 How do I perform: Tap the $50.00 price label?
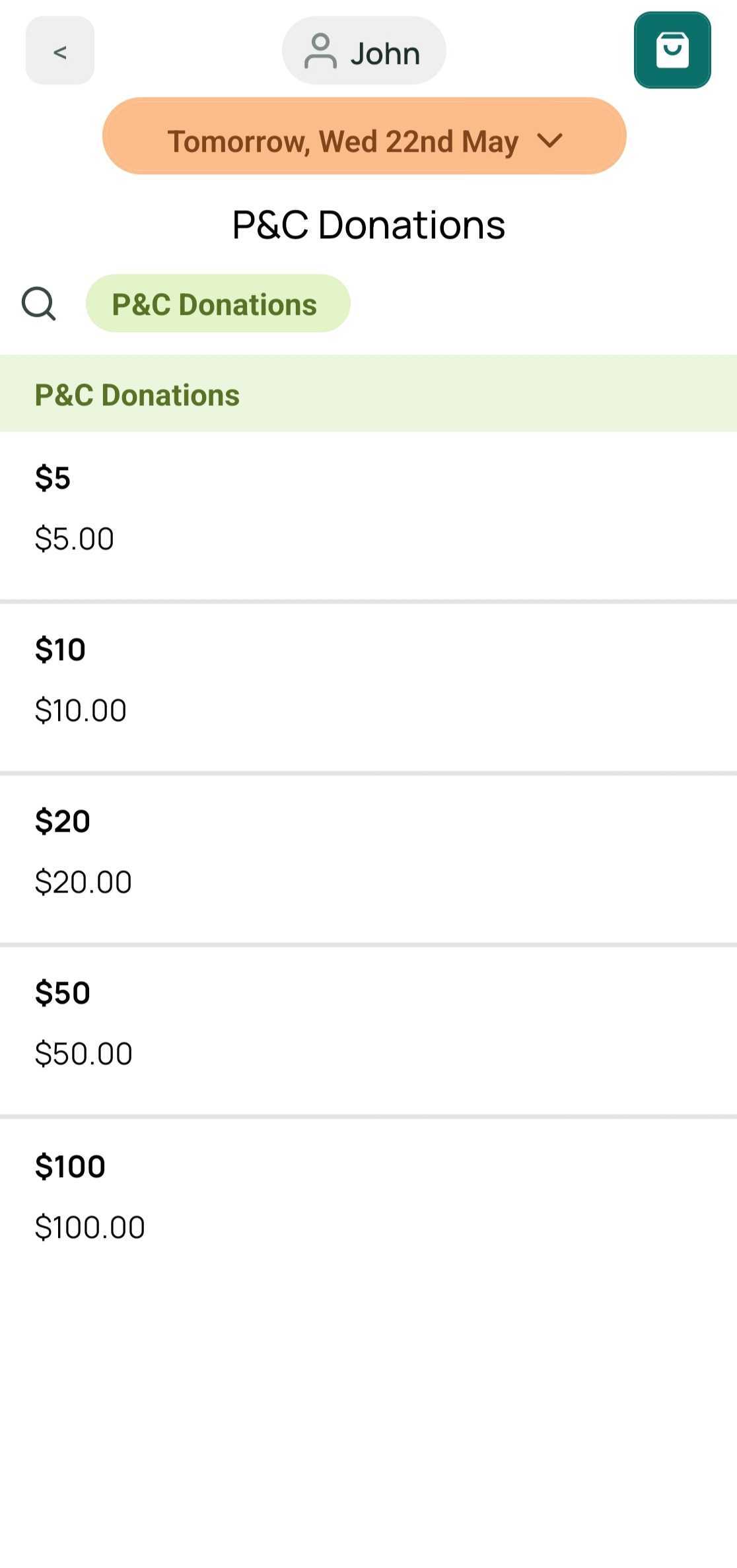click(x=83, y=1054)
